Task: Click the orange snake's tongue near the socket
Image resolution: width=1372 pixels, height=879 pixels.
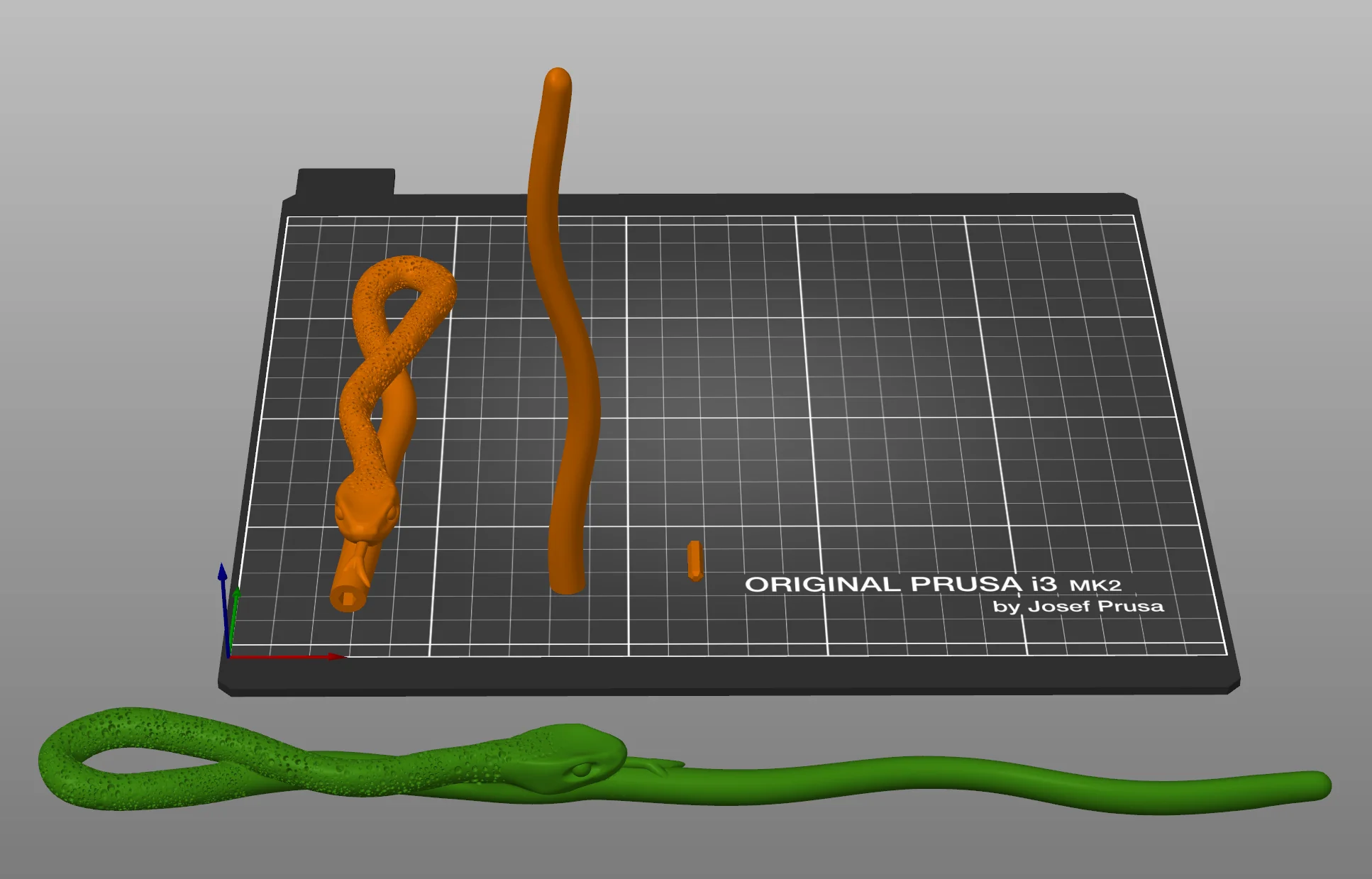Action: 360,560
